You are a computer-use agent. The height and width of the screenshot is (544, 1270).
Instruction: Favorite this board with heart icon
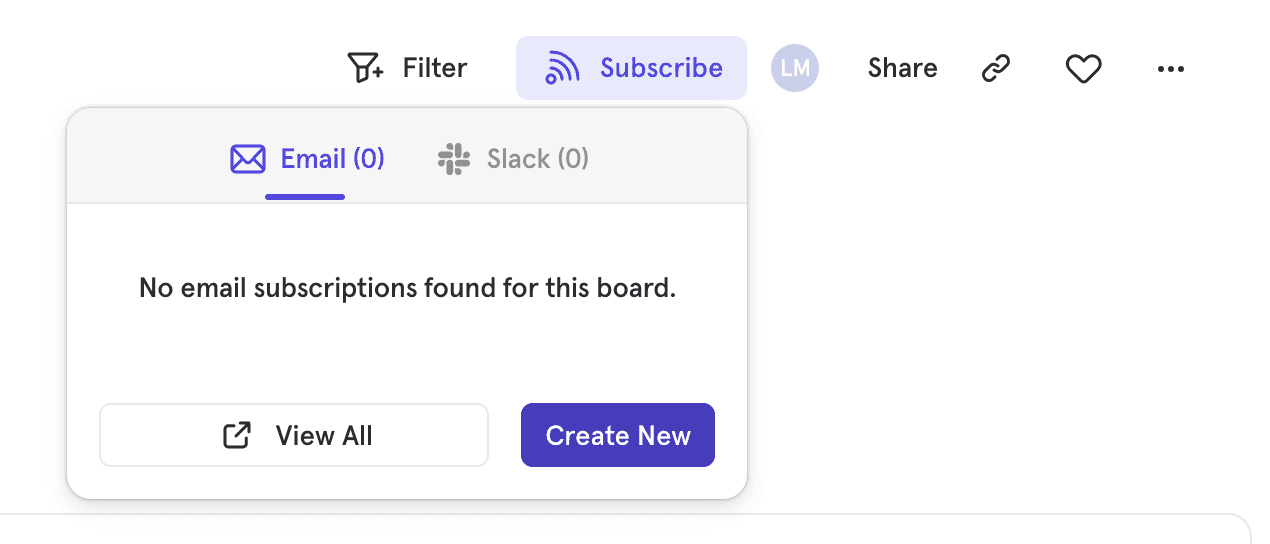tap(1083, 68)
